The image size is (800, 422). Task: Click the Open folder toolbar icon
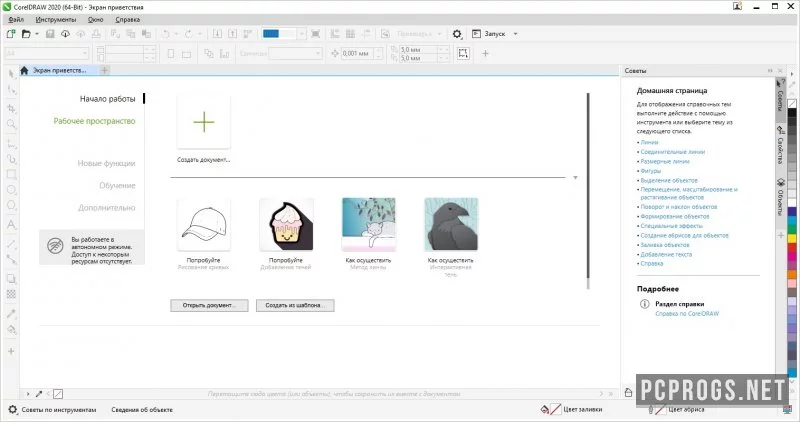pyautogui.click(x=26, y=34)
